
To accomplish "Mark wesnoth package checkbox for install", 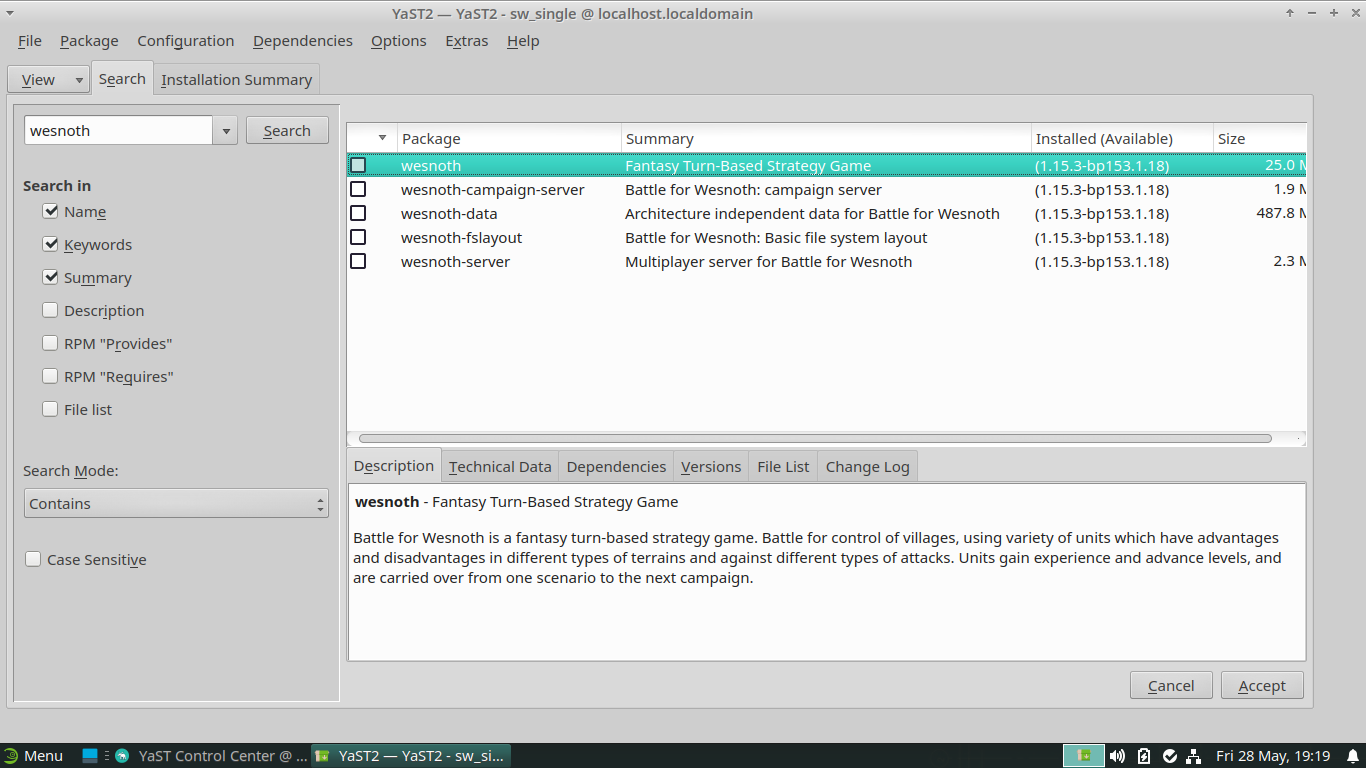I will pyautogui.click(x=358, y=166).
